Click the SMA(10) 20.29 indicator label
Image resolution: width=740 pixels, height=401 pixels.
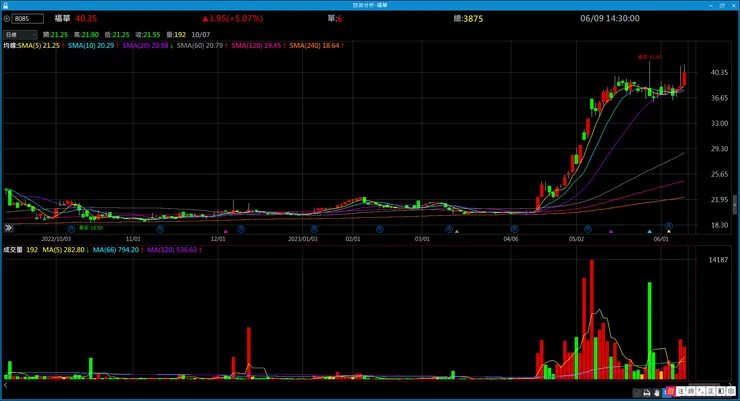pos(91,46)
